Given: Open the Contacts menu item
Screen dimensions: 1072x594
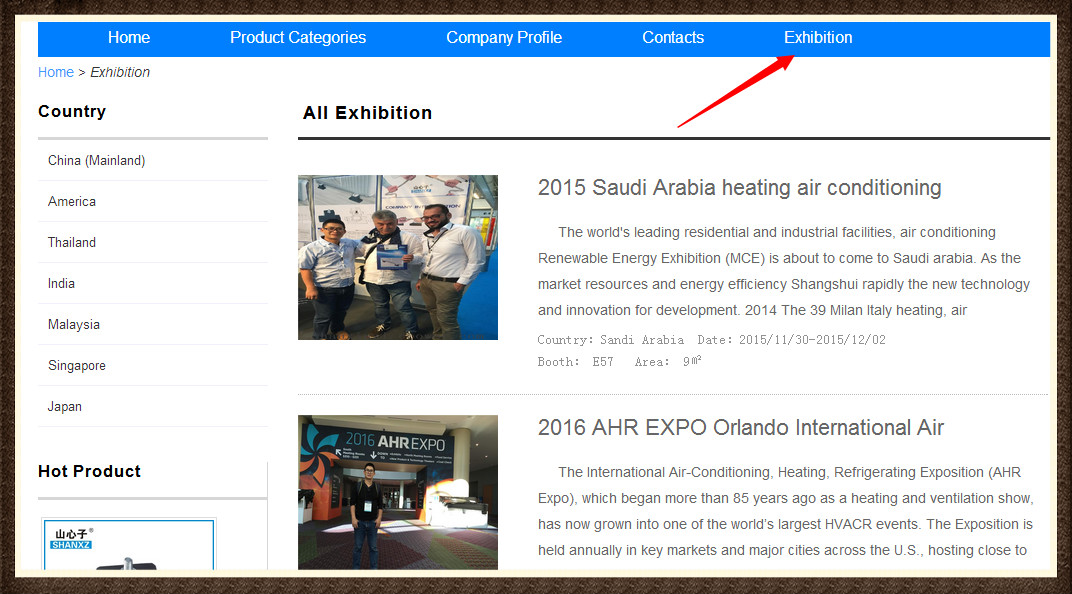Looking at the screenshot, I should 673,38.
